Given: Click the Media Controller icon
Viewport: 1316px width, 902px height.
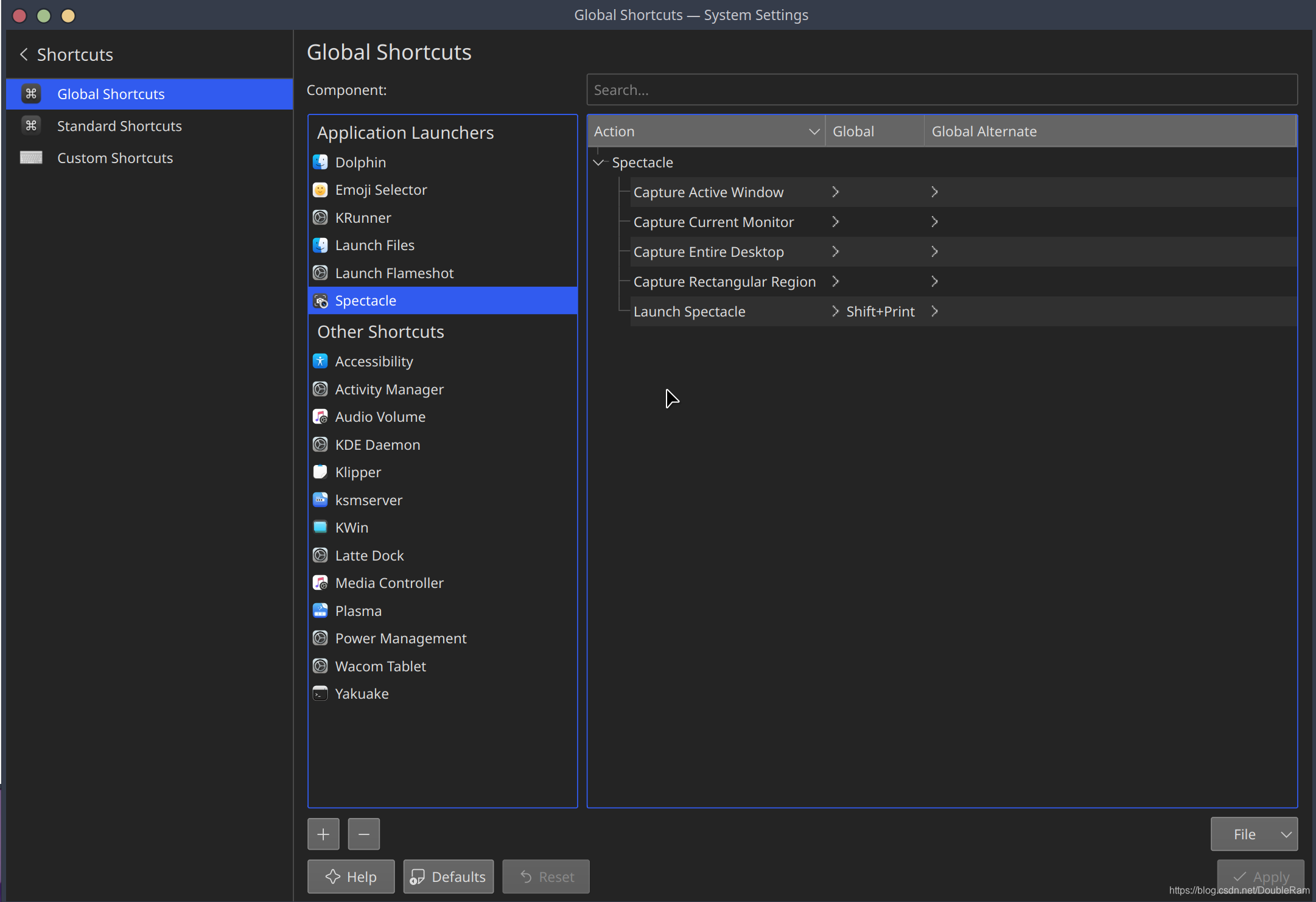Looking at the screenshot, I should 320,582.
